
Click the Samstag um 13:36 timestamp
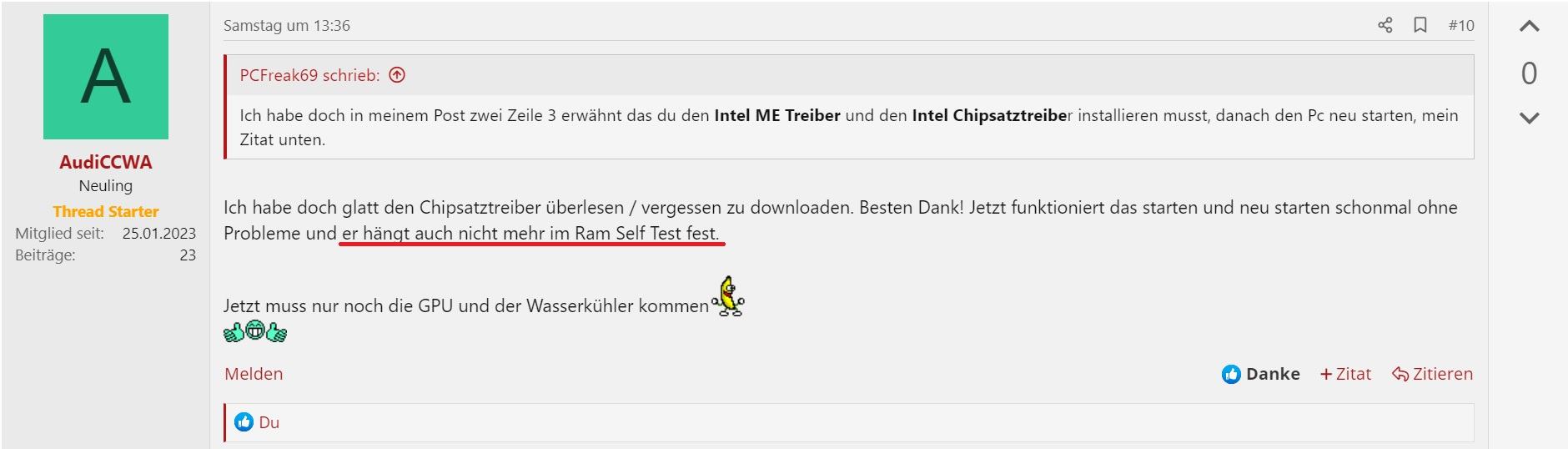click(x=287, y=25)
